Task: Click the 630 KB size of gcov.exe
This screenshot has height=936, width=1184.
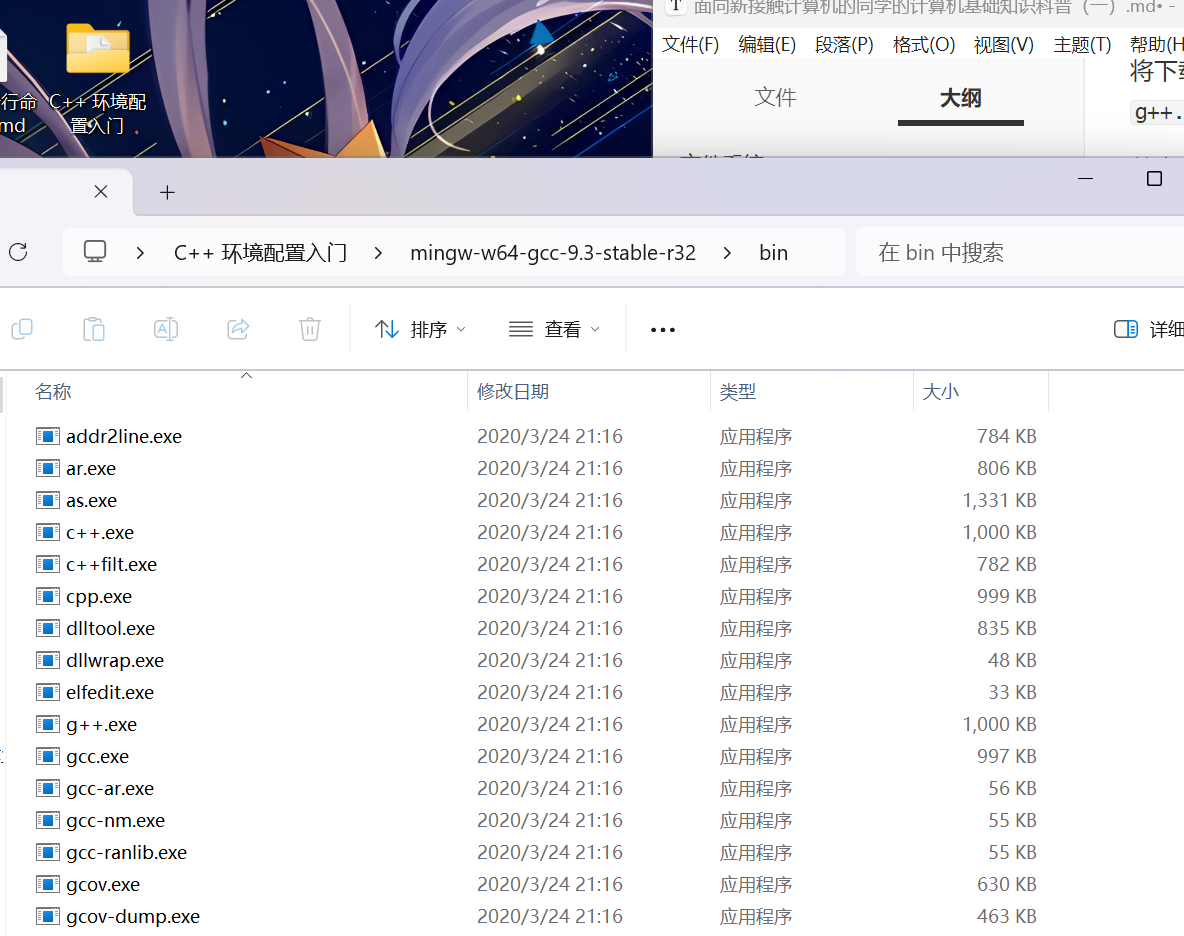Action: 1007,885
